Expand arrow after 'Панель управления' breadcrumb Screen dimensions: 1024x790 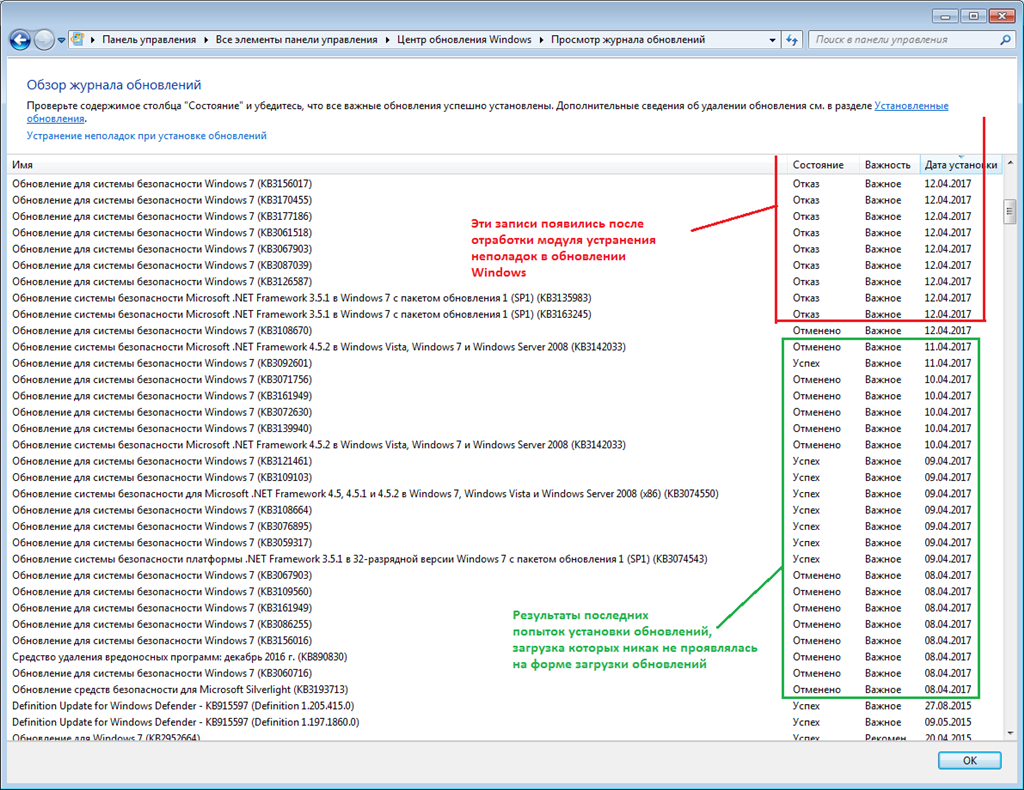click(206, 40)
